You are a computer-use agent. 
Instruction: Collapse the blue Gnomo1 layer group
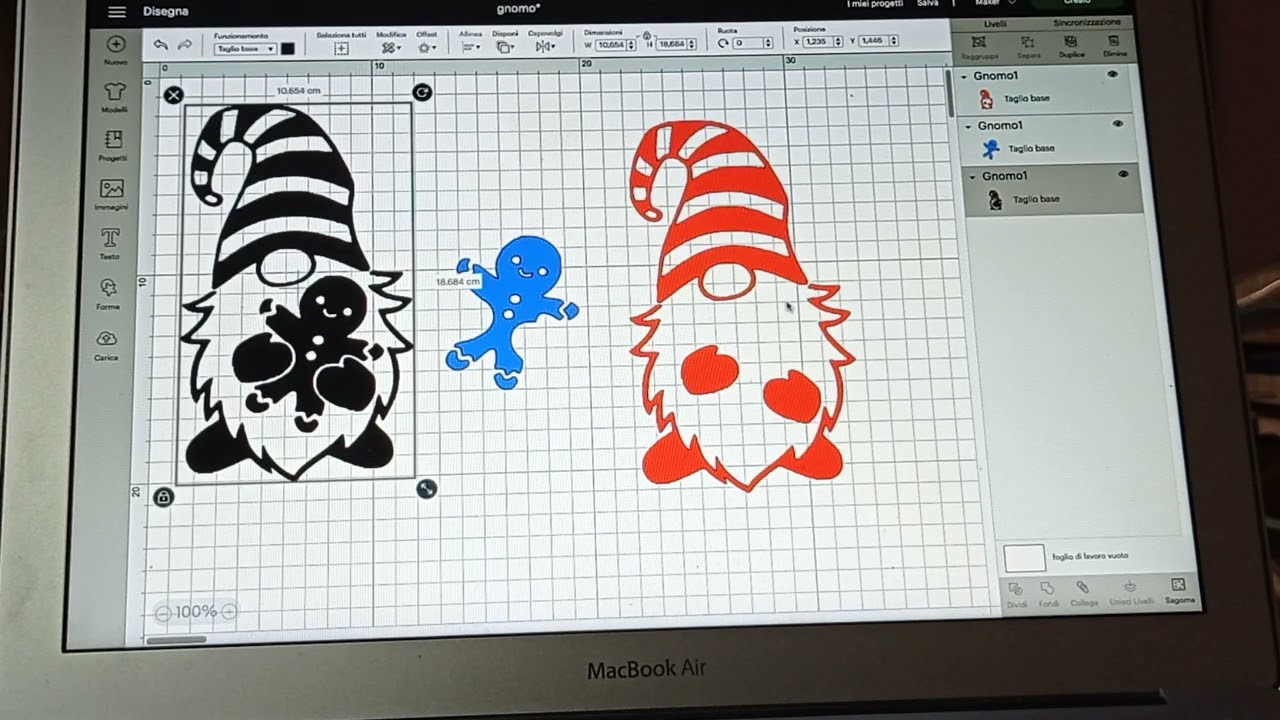click(x=968, y=126)
